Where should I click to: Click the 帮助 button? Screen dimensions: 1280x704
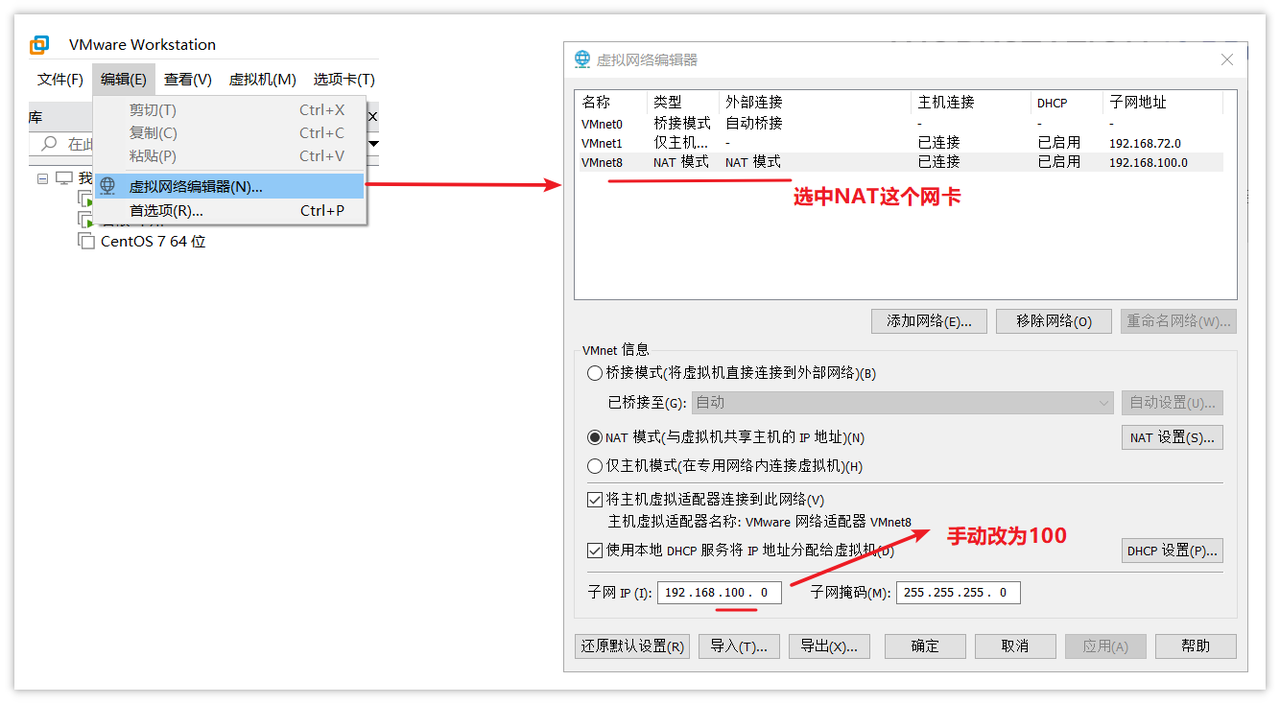[x=1196, y=646]
